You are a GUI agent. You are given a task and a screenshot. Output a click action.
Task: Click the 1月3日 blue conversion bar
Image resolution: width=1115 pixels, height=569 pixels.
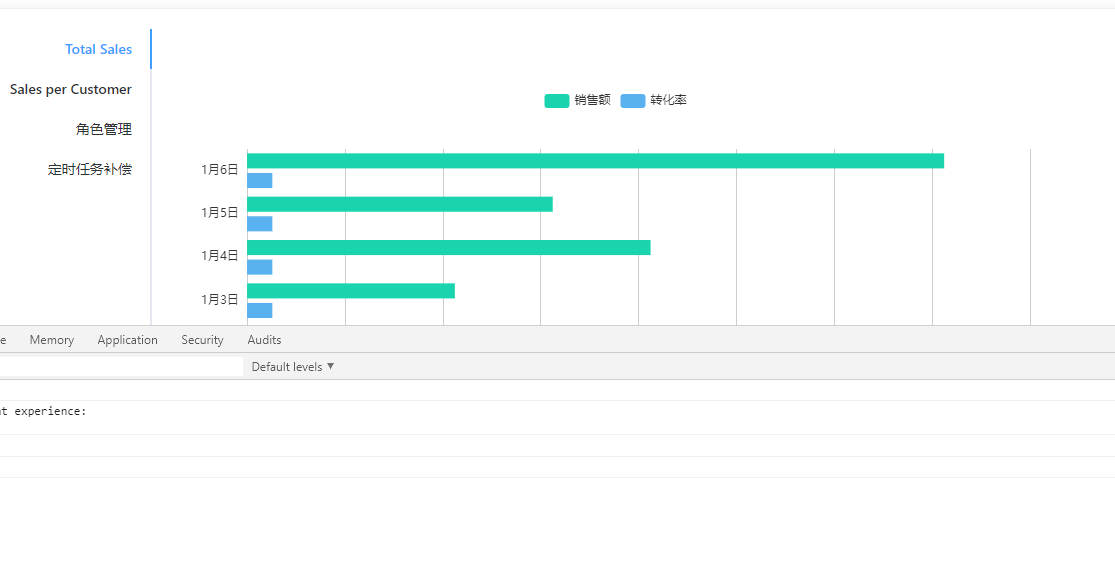(x=260, y=311)
